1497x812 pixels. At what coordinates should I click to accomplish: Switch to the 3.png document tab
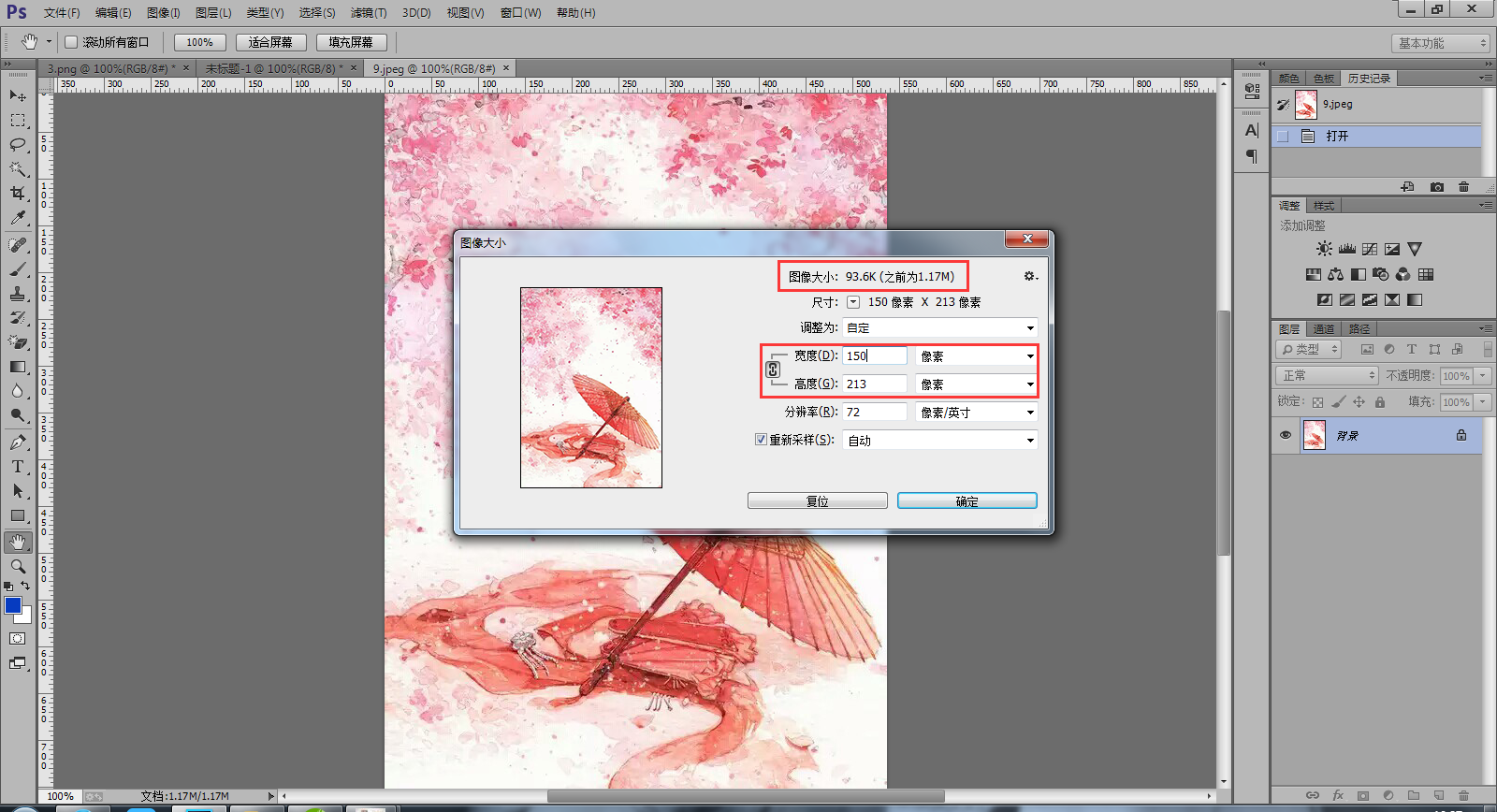(110, 68)
